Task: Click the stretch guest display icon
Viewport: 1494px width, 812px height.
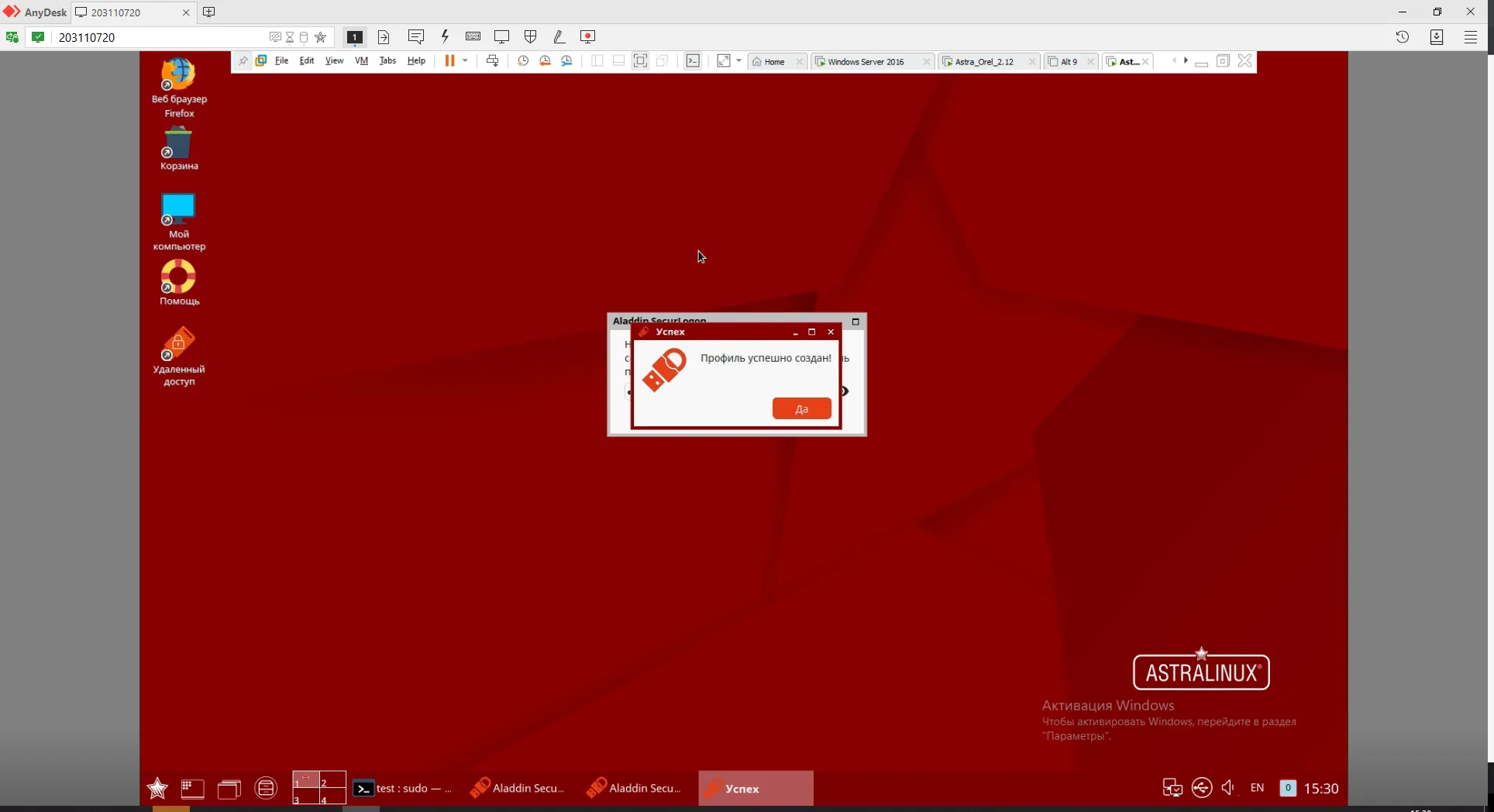Action: pyautogui.click(x=724, y=61)
